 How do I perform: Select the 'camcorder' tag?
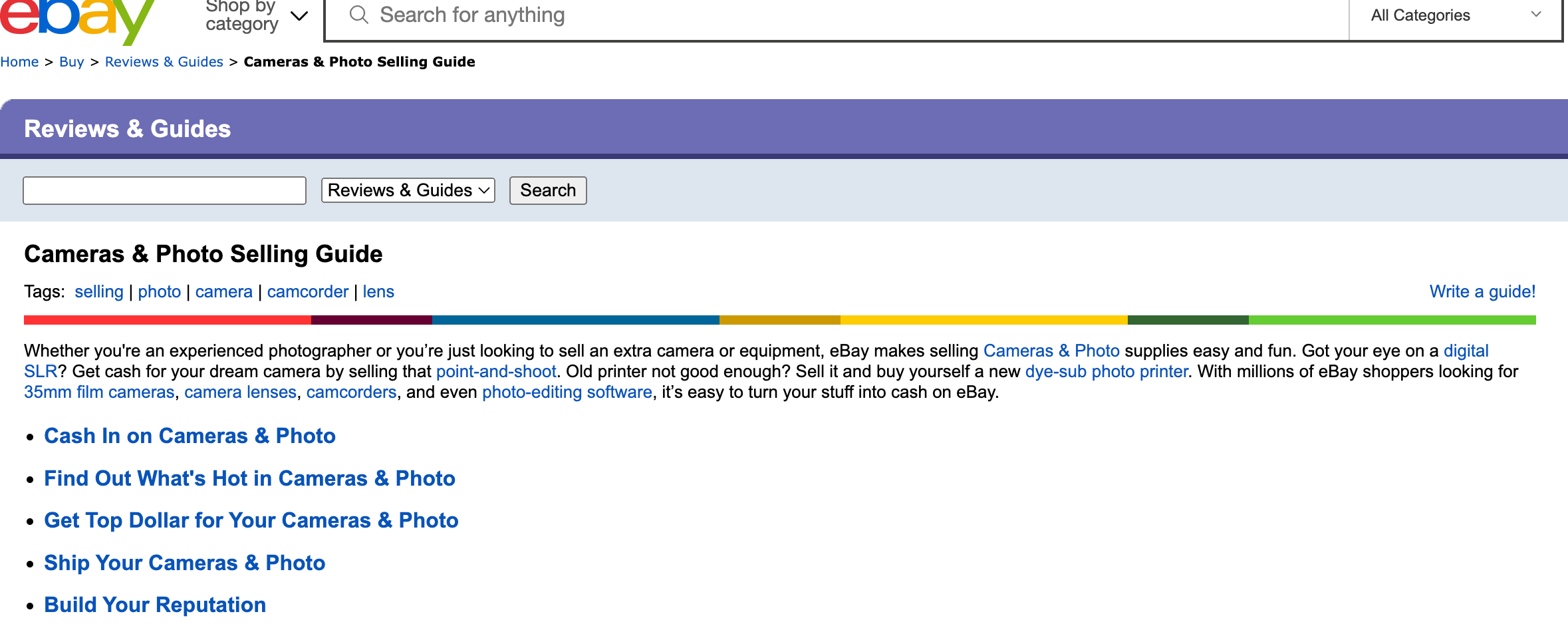(308, 292)
